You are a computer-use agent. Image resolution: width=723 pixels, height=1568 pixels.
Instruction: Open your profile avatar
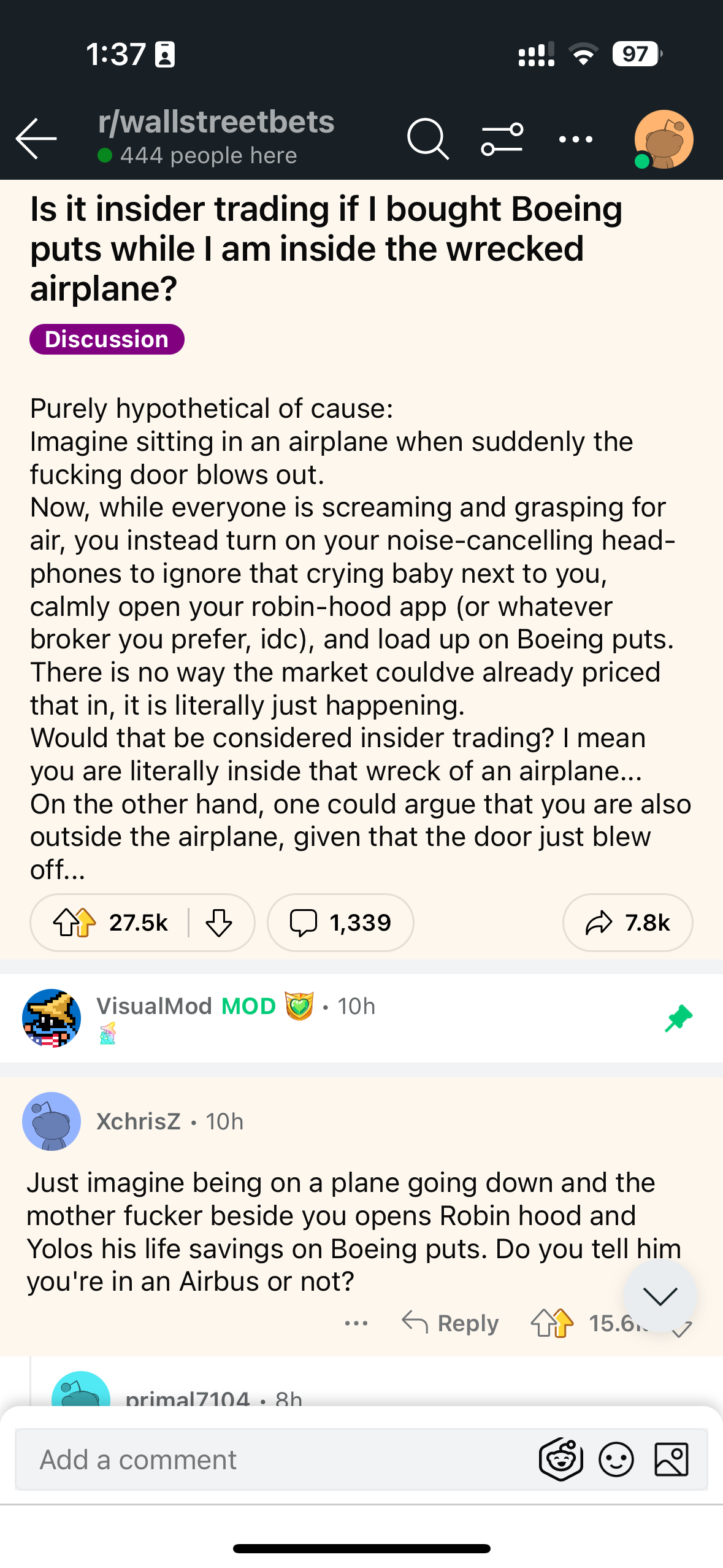[664, 139]
